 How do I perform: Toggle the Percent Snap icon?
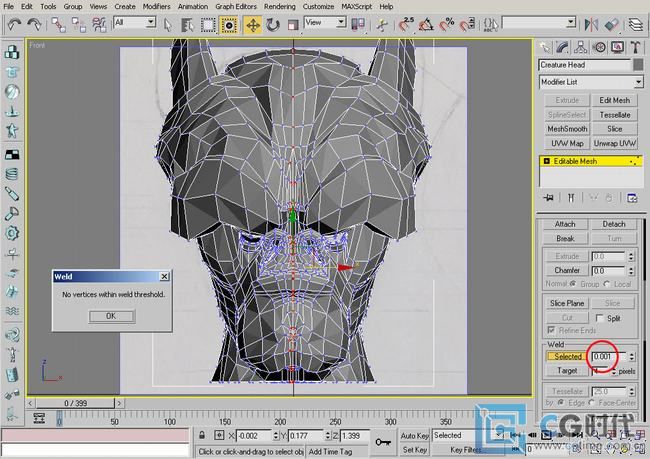point(446,25)
